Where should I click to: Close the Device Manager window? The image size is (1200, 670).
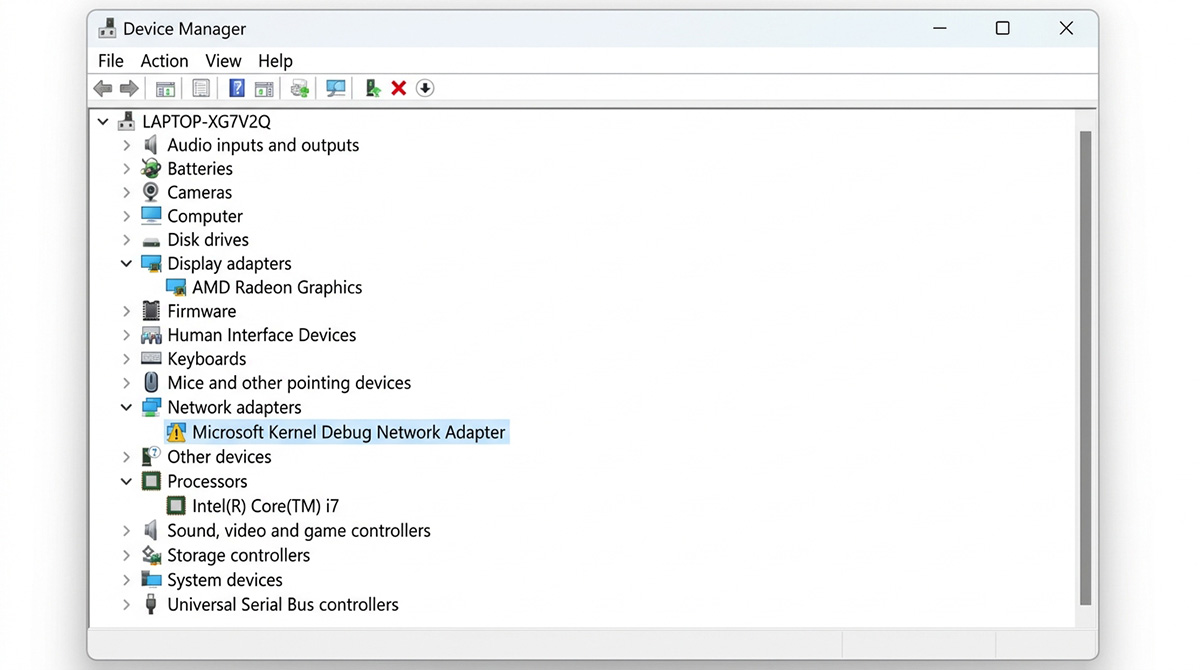coord(1066,29)
